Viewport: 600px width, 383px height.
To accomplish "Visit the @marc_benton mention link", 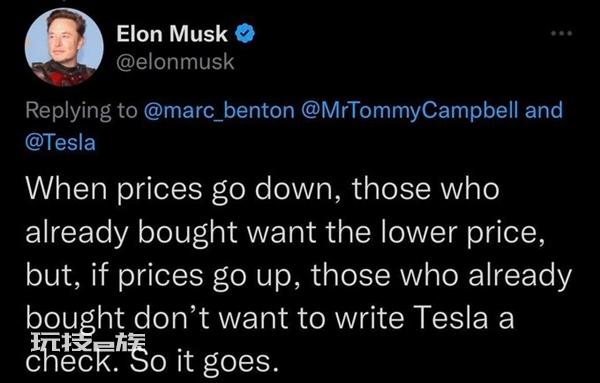I will [219, 110].
